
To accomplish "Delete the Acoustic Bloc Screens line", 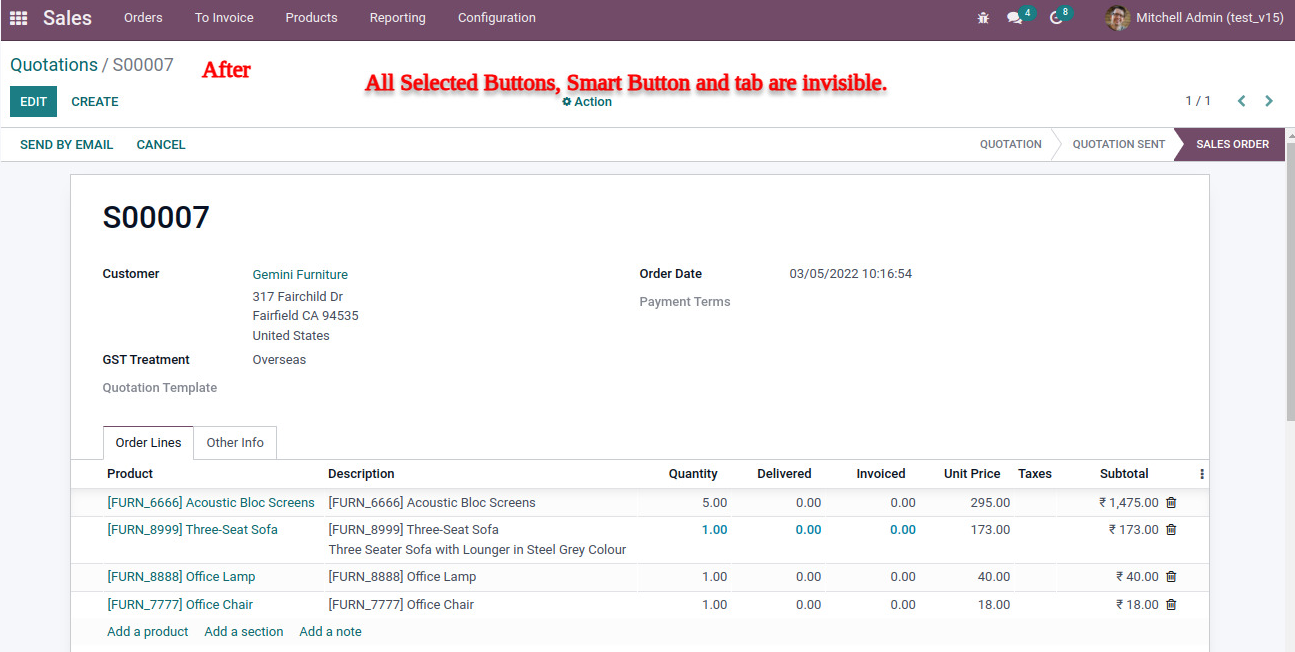I will coord(1171,503).
